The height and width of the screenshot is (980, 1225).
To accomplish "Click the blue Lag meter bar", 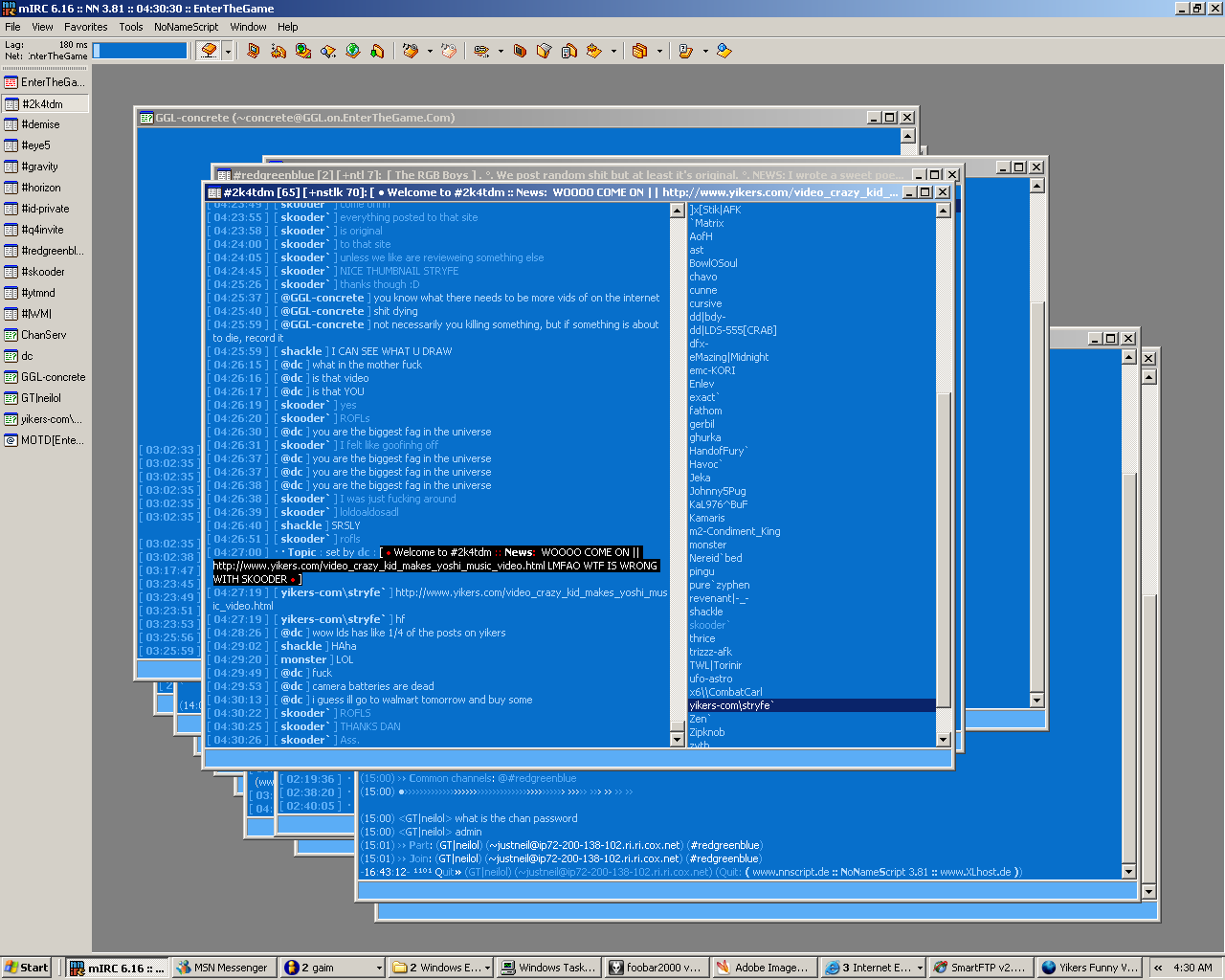I will click(x=140, y=51).
